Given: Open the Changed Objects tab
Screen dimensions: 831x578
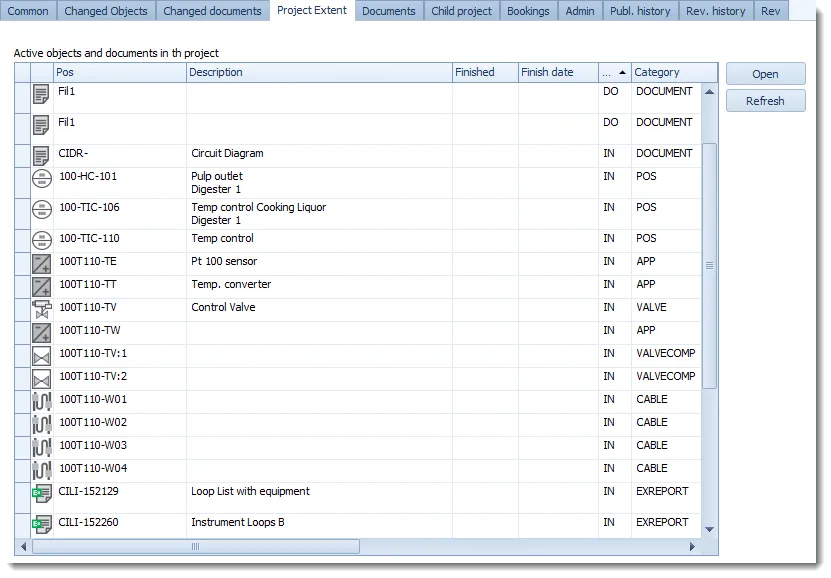Looking at the screenshot, I should (x=106, y=11).
